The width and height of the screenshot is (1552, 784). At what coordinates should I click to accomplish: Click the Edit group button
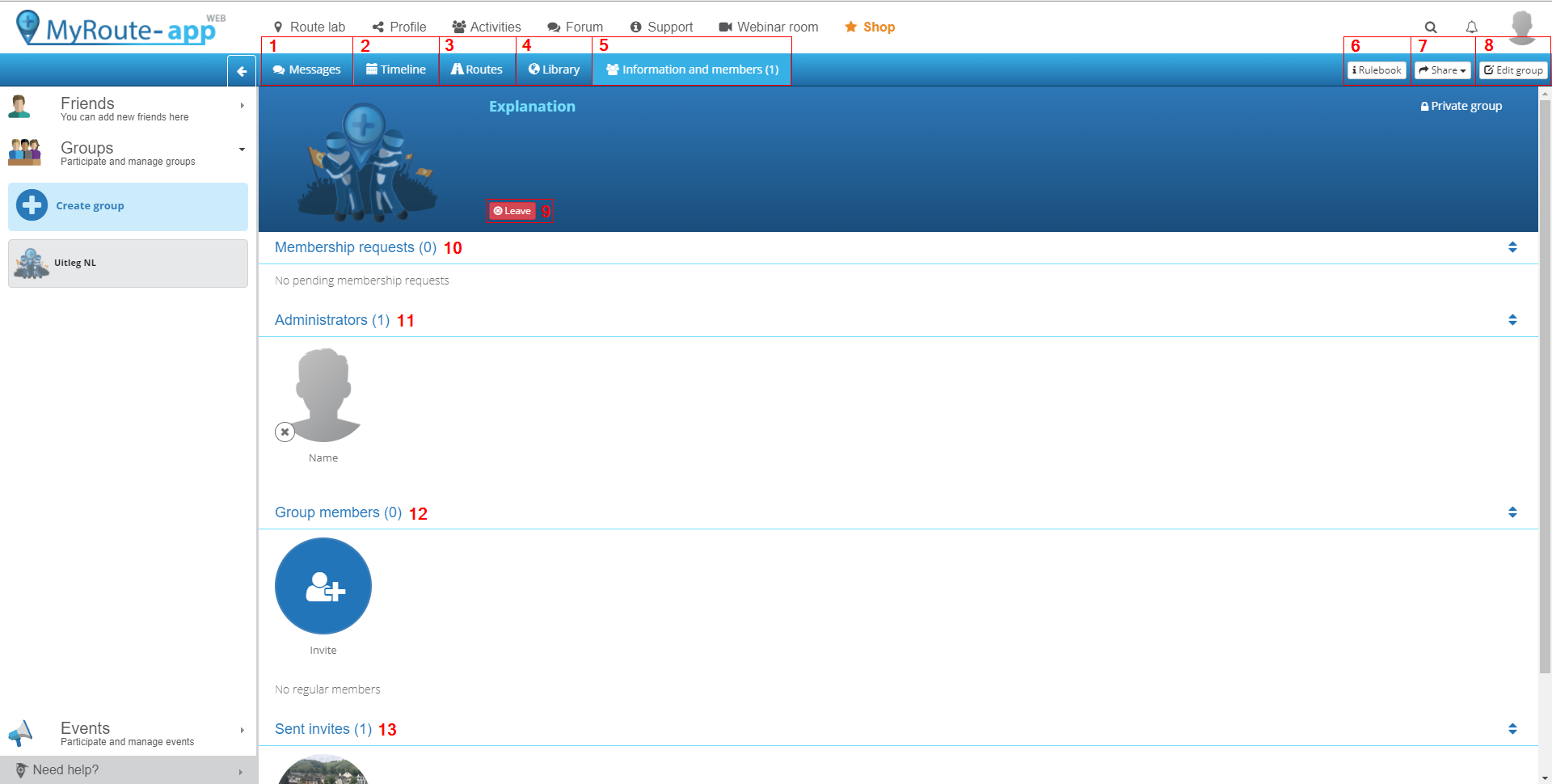pyautogui.click(x=1513, y=70)
